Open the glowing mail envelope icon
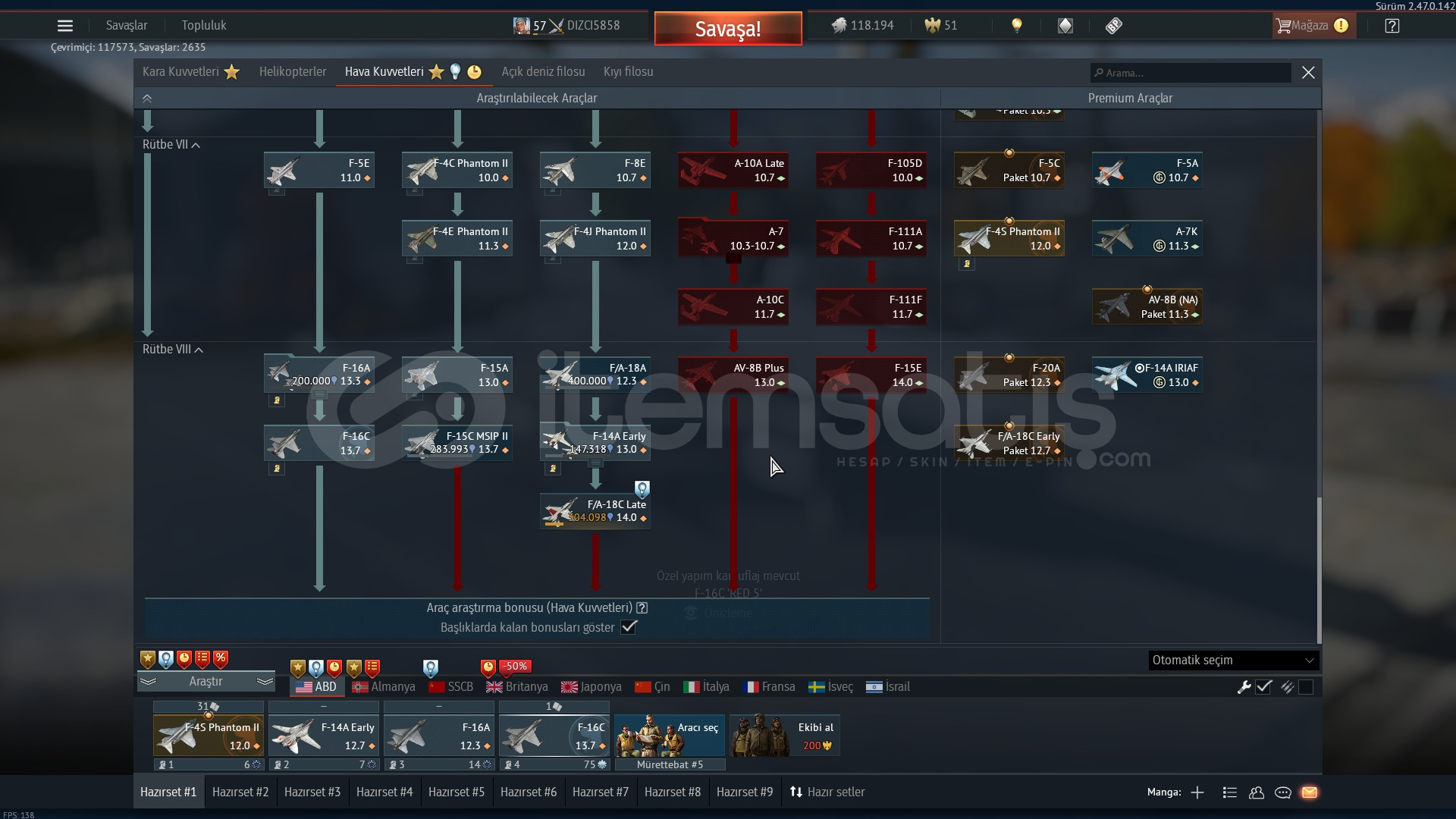Image resolution: width=1456 pixels, height=819 pixels. (1310, 792)
